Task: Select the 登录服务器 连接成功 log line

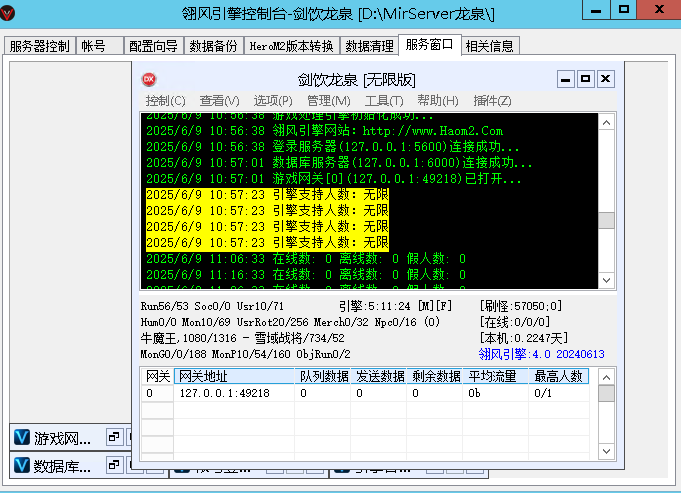Action: pyautogui.click(x=332, y=147)
